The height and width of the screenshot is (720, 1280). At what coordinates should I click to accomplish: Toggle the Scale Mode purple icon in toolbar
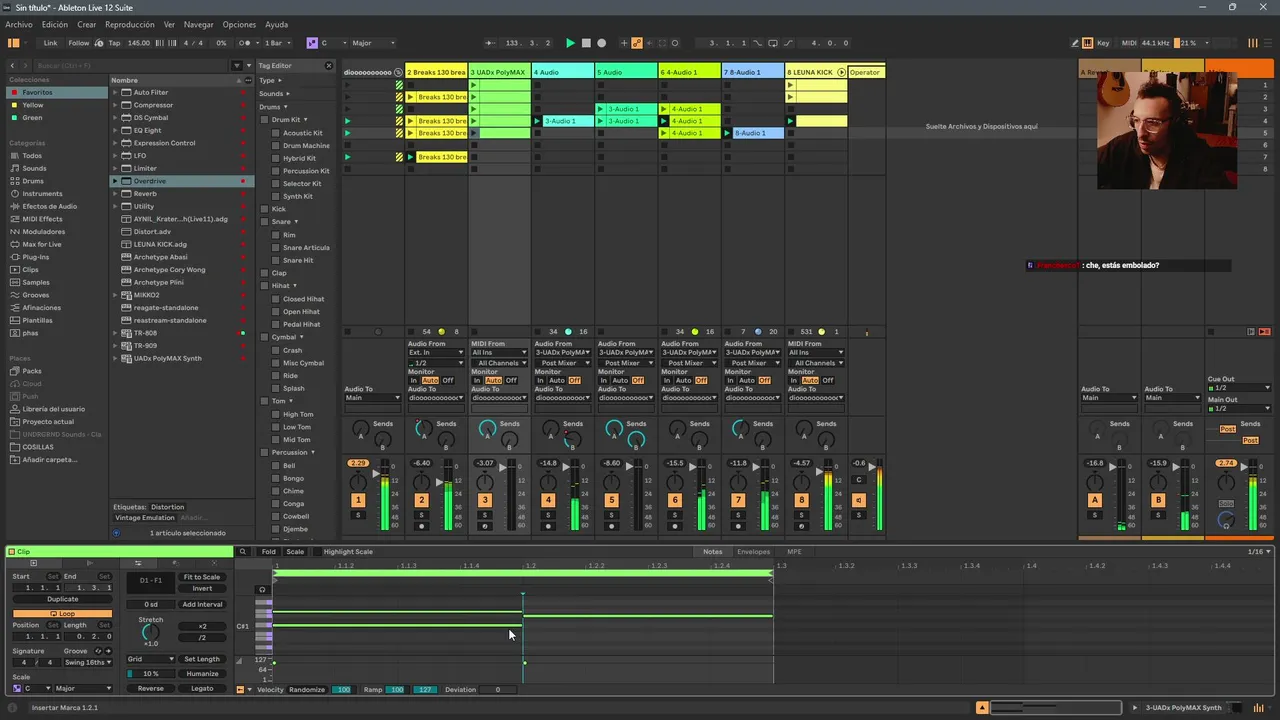tap(312, 43)
